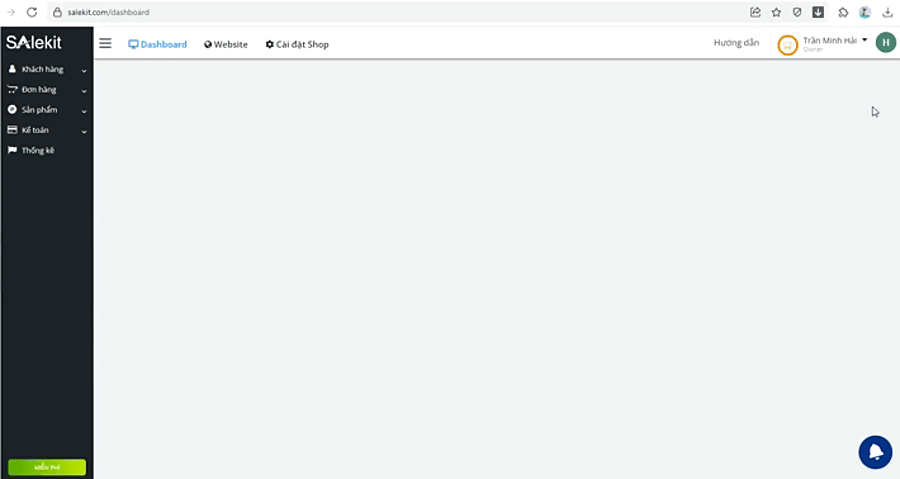Click the Thống kê flag icon
This screenshot has height=479, width=900.
coord(12,150)
